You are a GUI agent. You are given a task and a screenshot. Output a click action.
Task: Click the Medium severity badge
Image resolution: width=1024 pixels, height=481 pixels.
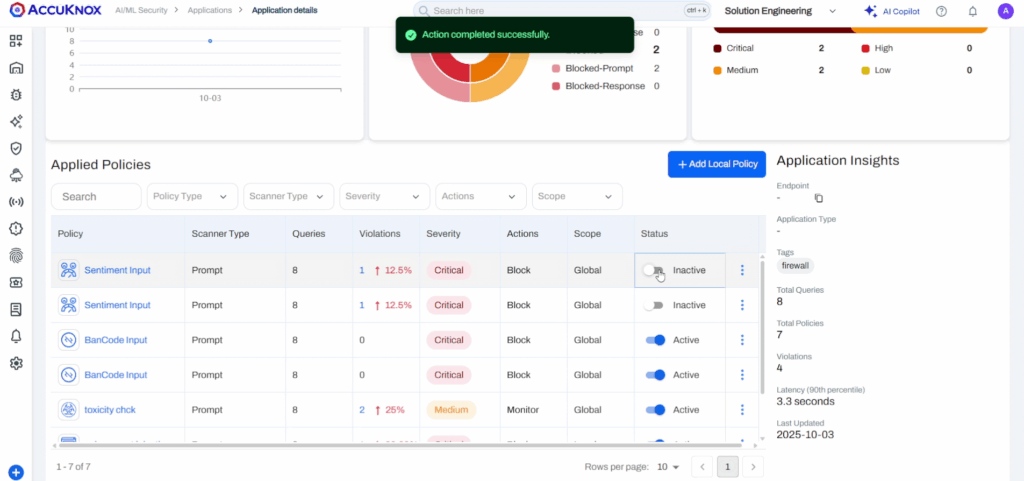pyautogui.click(x=451, y=410)
